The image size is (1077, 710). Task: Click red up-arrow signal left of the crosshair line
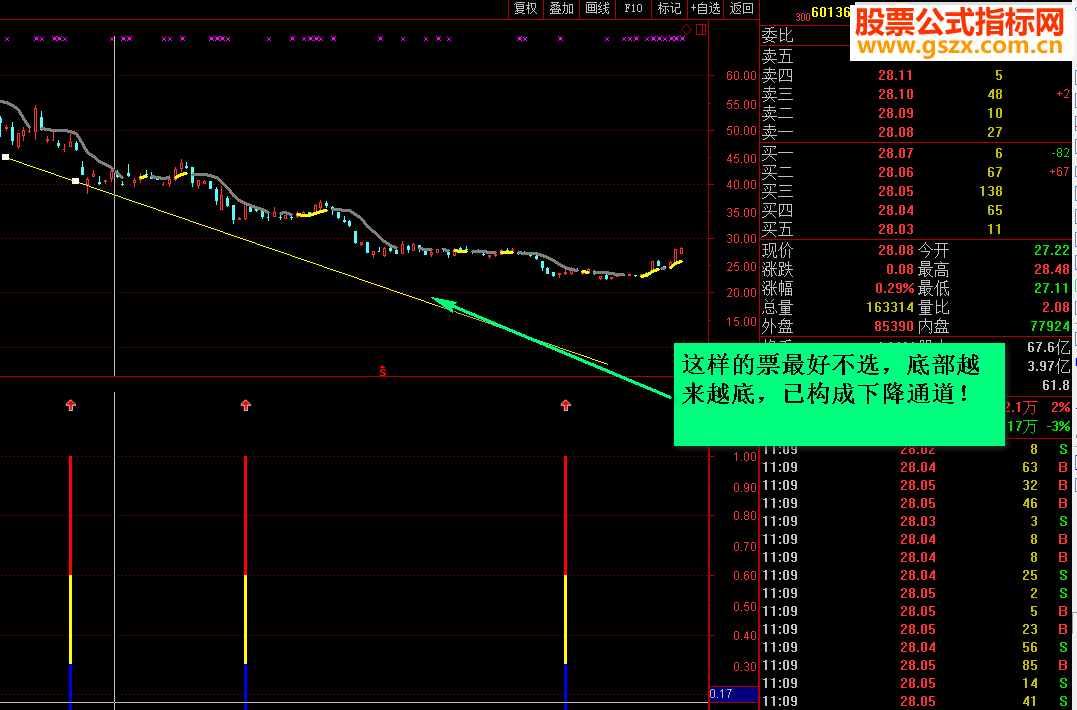(x=71, y=405)
